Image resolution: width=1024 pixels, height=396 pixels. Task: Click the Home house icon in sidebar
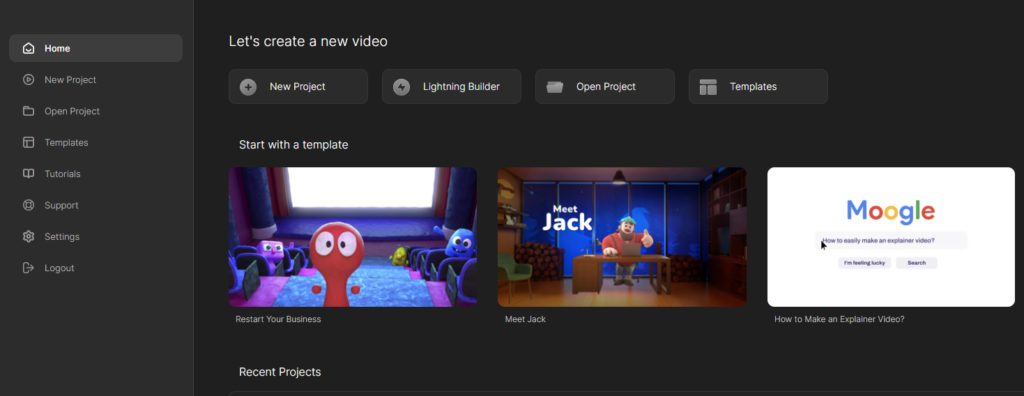click(28, 48)
